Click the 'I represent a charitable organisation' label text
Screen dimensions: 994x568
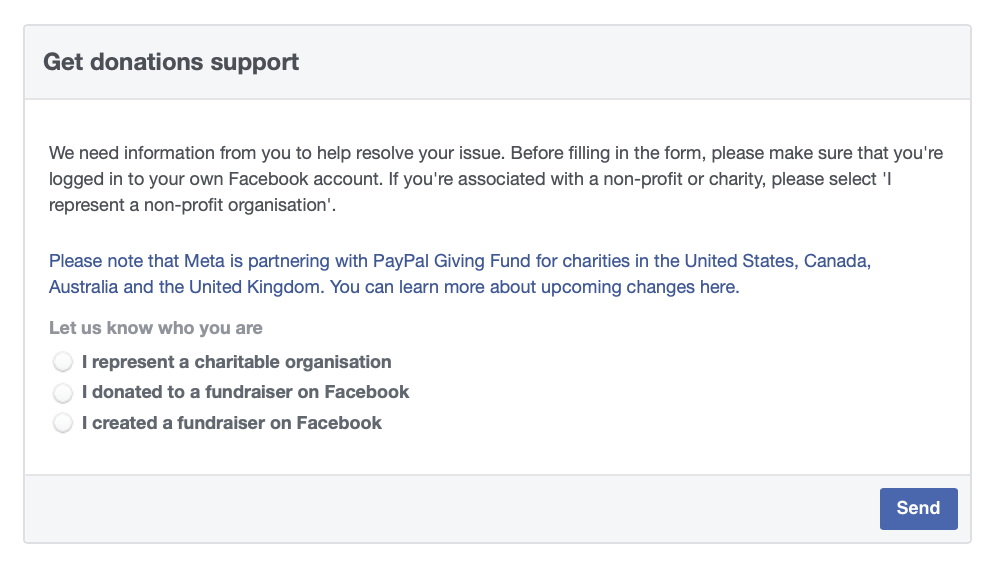(236, 362)
